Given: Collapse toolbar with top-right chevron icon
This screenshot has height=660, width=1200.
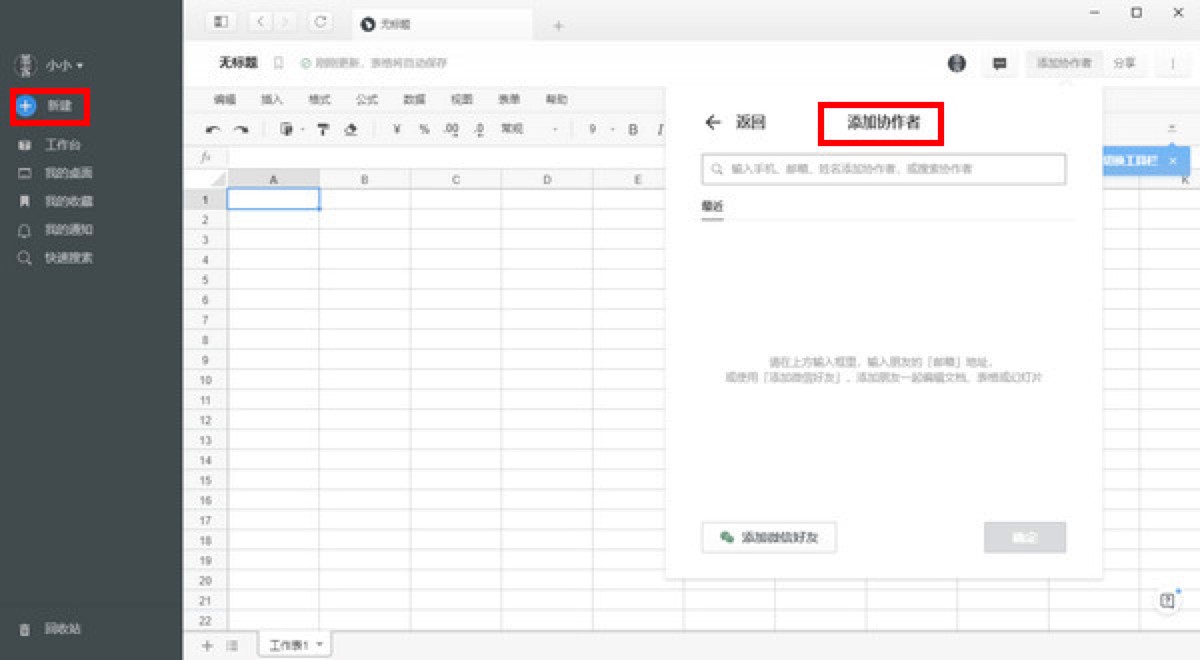Looking at the screenshot, I should (1172, 128).
